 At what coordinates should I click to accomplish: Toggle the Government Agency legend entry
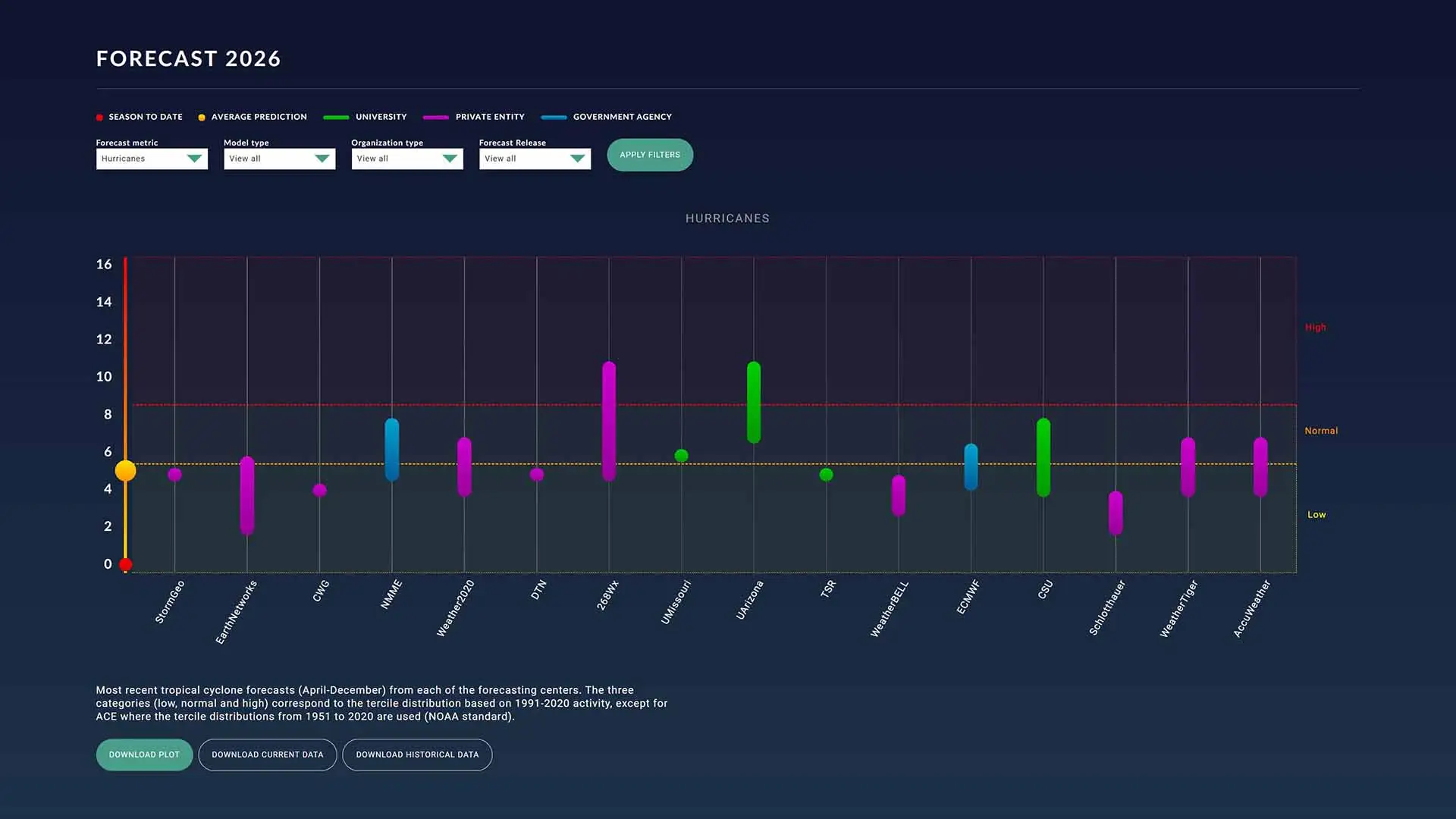pos(607,117)
